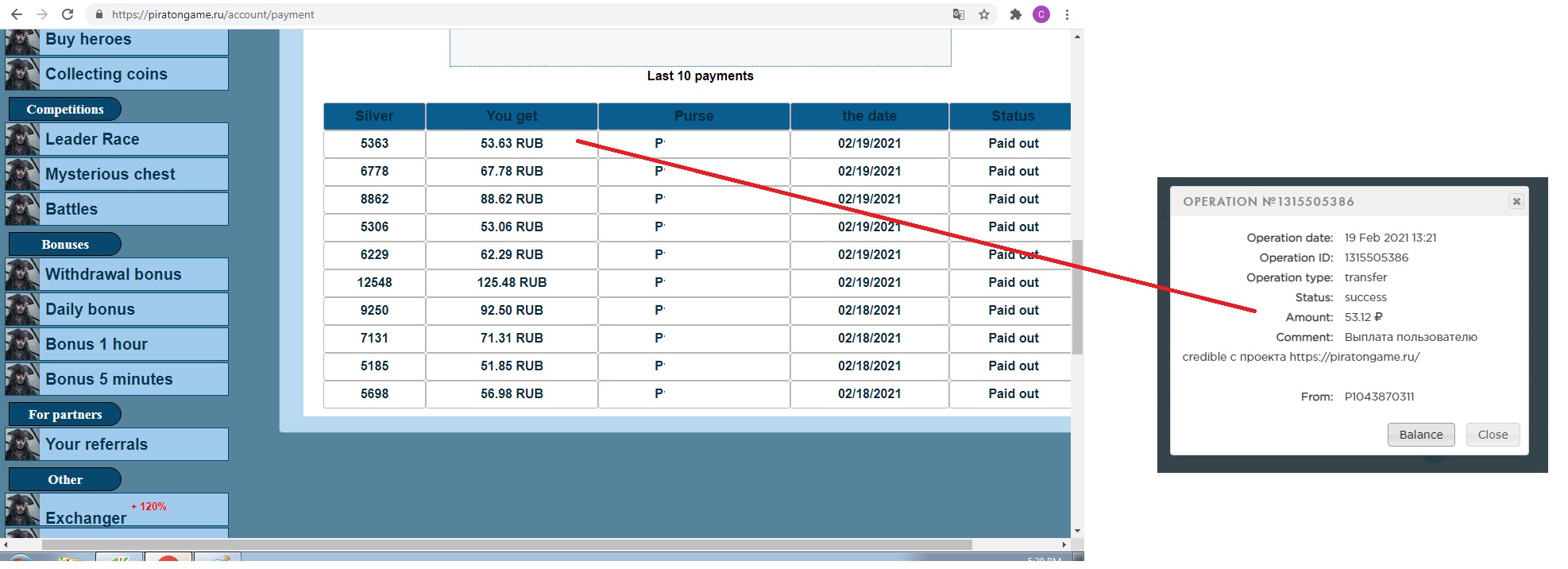1568x569 pixels.
Task: Open Daily bonus page
Action: [90, 309]
